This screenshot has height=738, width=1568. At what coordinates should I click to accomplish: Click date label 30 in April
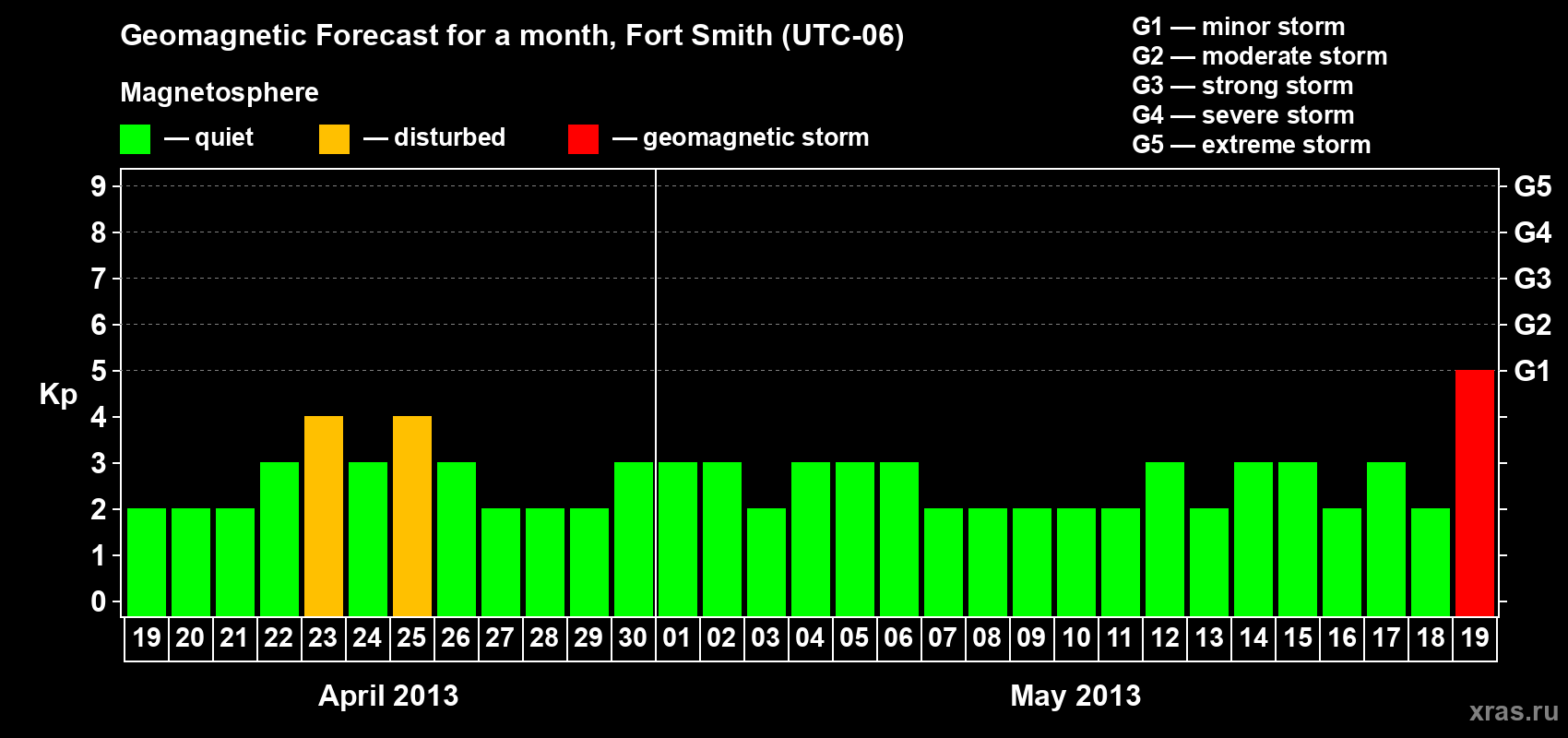633,638
